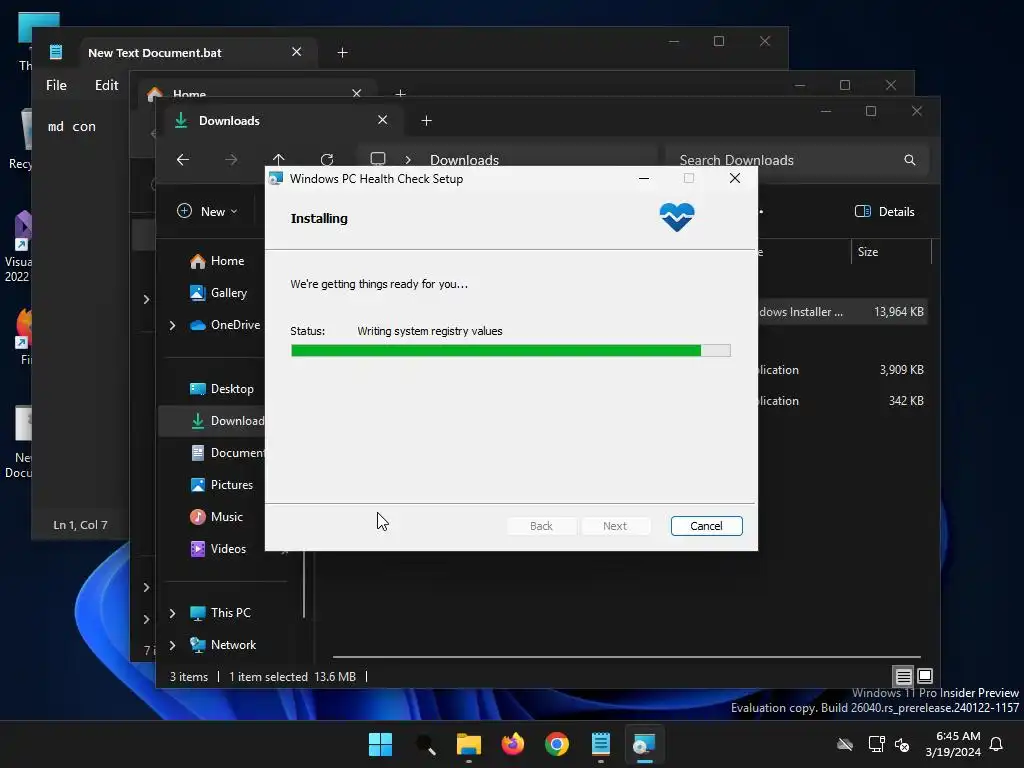Open Videos in the navigation pane
Viewport: 1024px width, 768px height.
coord(218,549)
